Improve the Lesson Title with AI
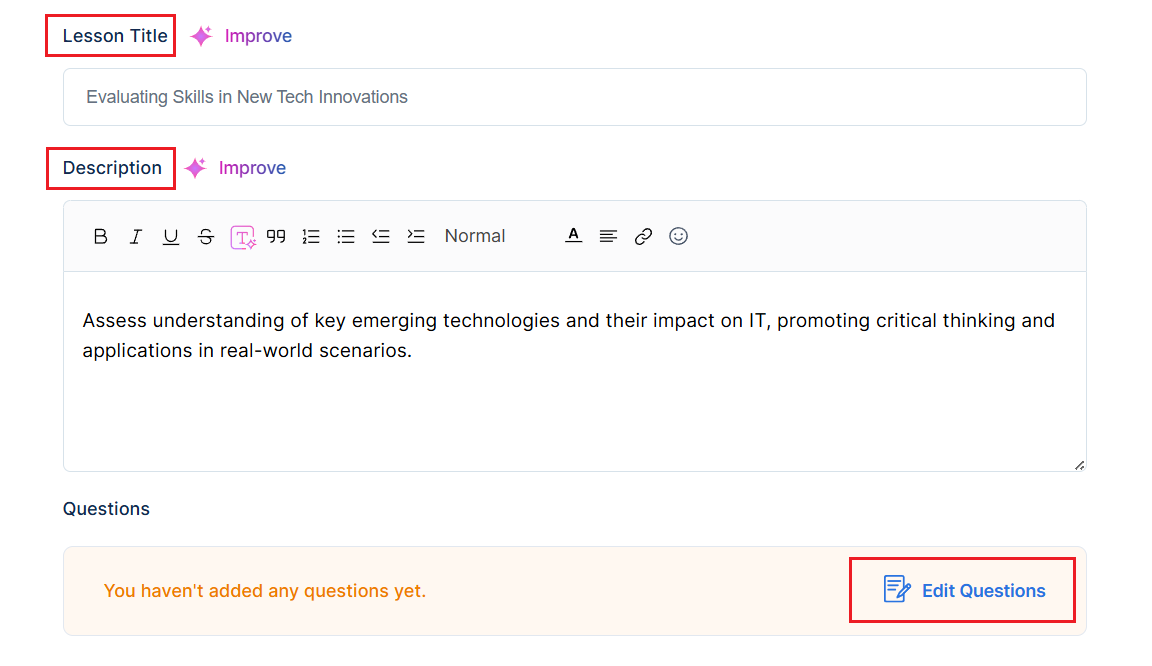1152x666 pixels. point(241,35)
